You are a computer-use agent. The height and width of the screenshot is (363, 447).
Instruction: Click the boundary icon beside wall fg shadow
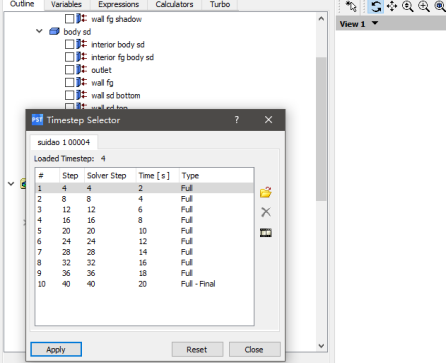[x=81, y=19]
